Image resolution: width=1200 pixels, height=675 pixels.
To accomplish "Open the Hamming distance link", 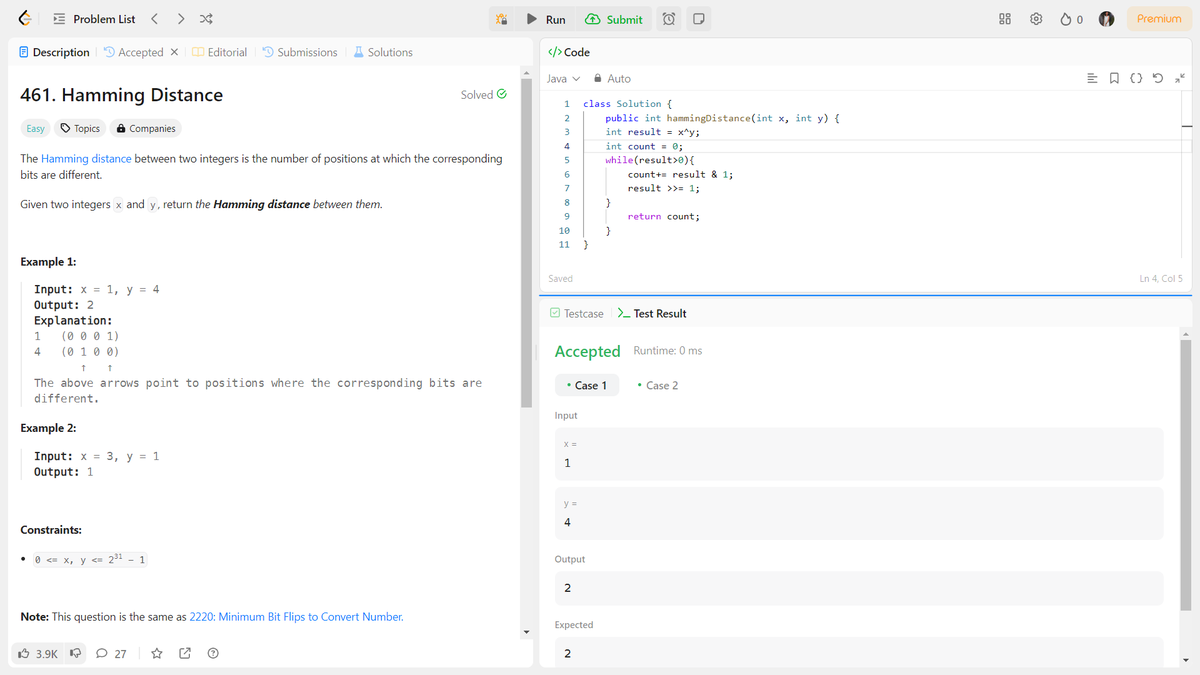I will pos(86,158).
